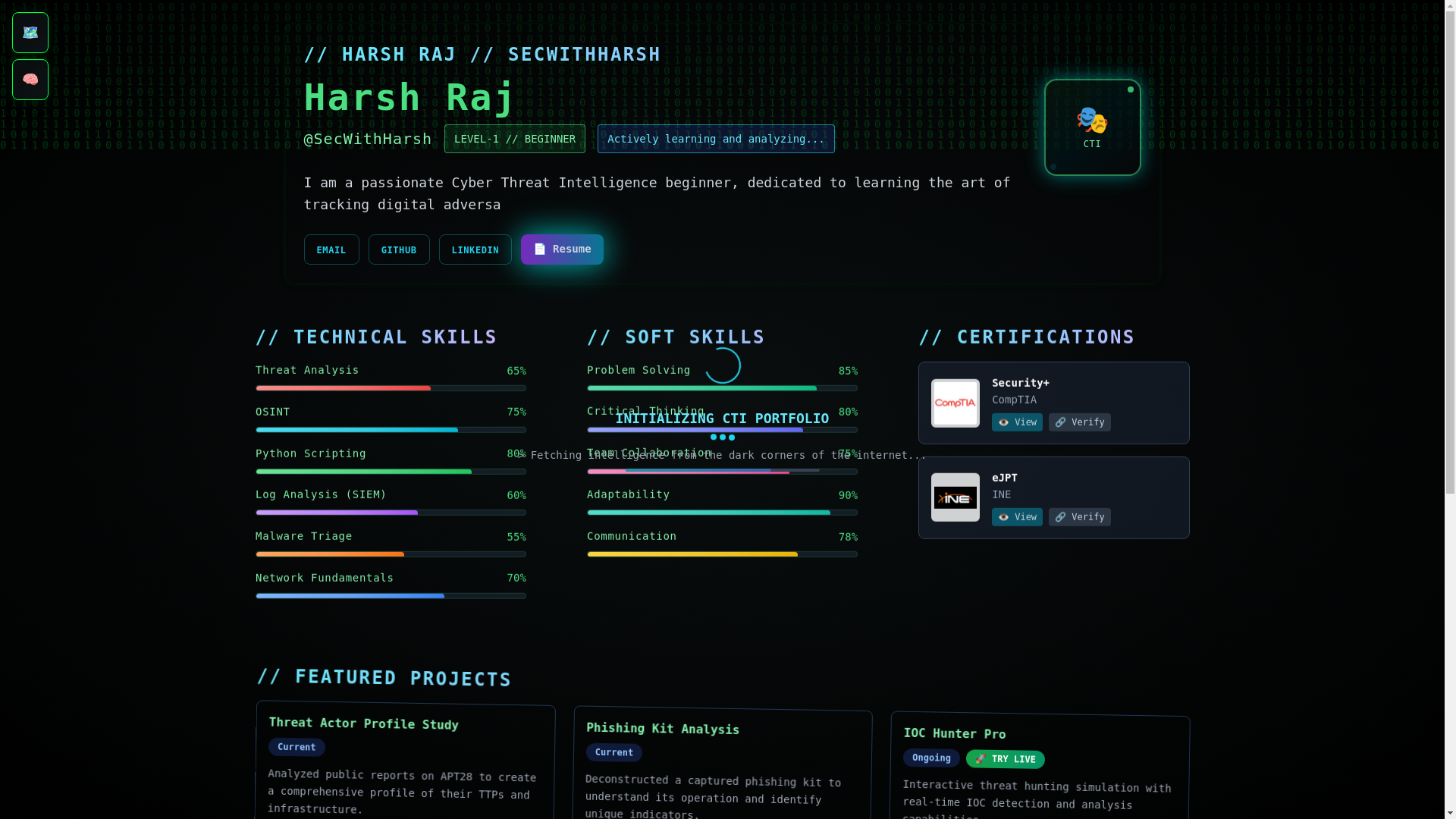Click the // CERTIFICATIONS heading
Image resolution: width=1456 pixels, height=819 pixels.
coord(1027,337)
